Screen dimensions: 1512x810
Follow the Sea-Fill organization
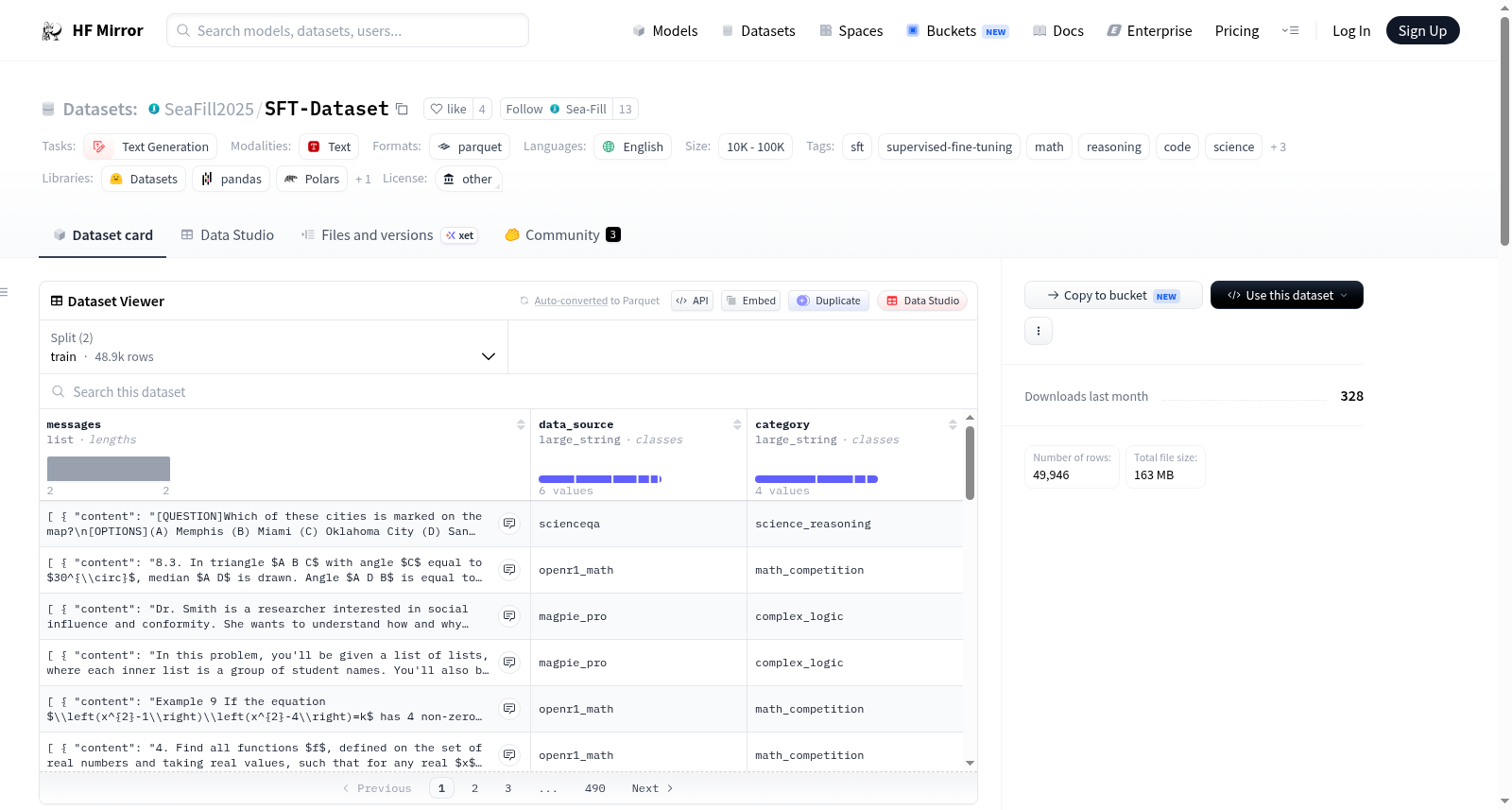556,109
